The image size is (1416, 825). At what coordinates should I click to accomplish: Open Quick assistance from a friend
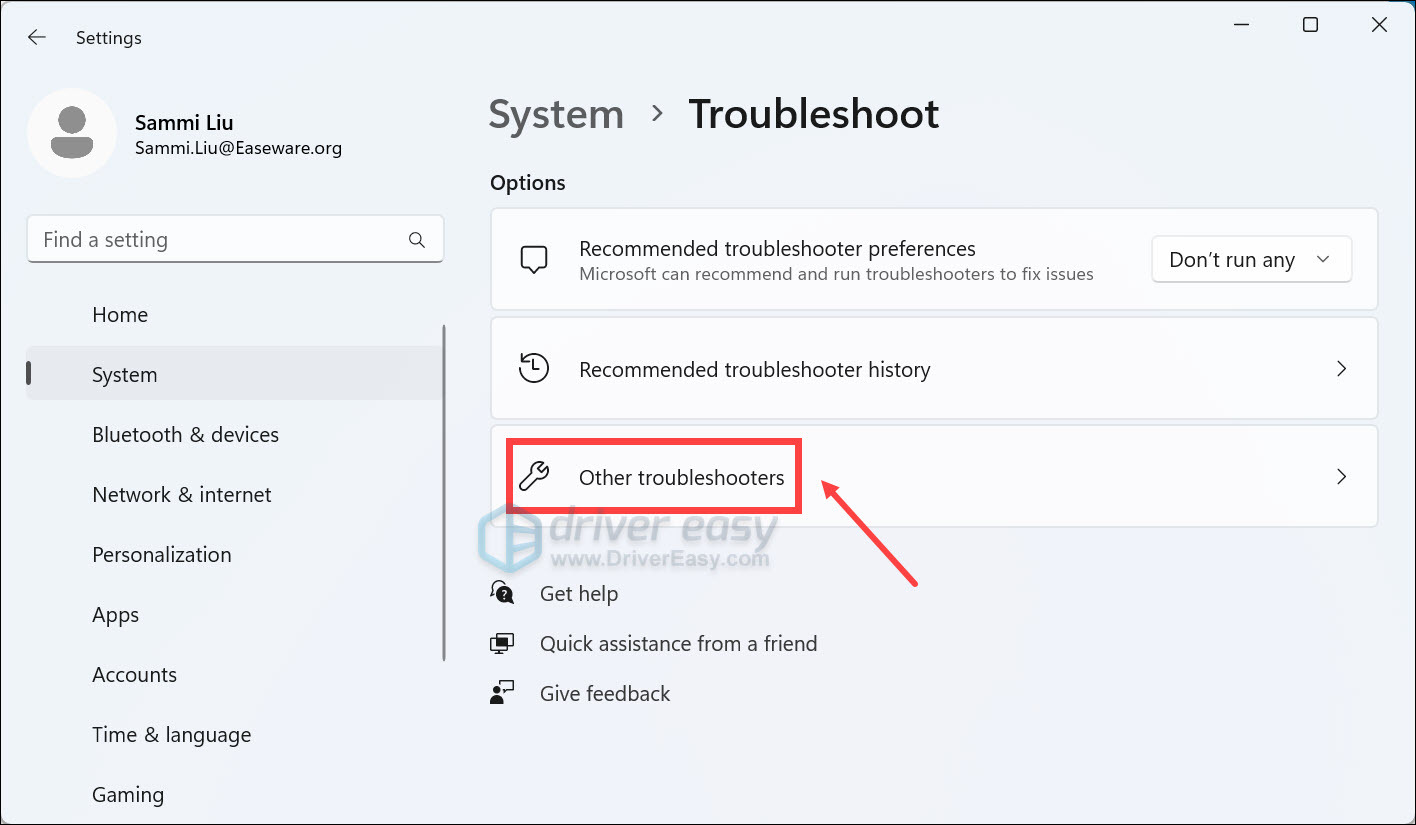pos(679,644)
